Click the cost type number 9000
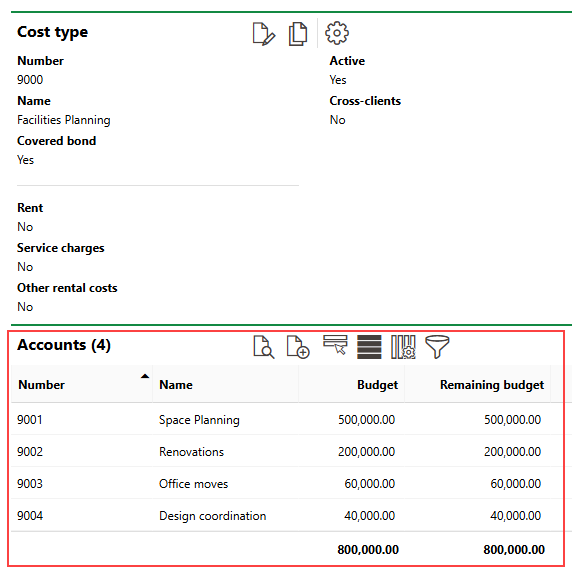Image resolution: width=572 pixels, height=571 pixels. point(30,80)
